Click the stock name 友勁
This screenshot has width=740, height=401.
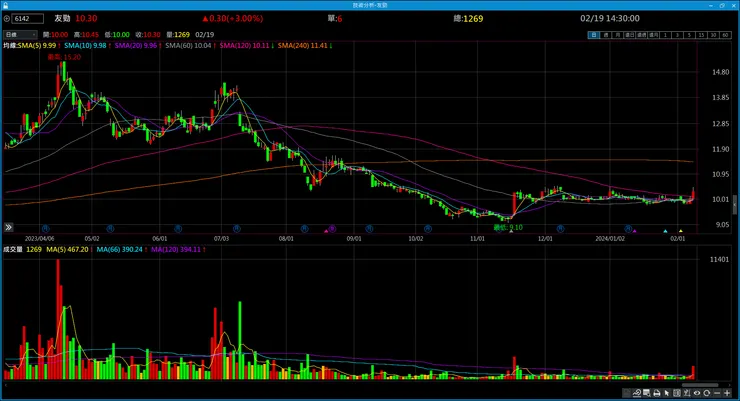click(62, 18)
